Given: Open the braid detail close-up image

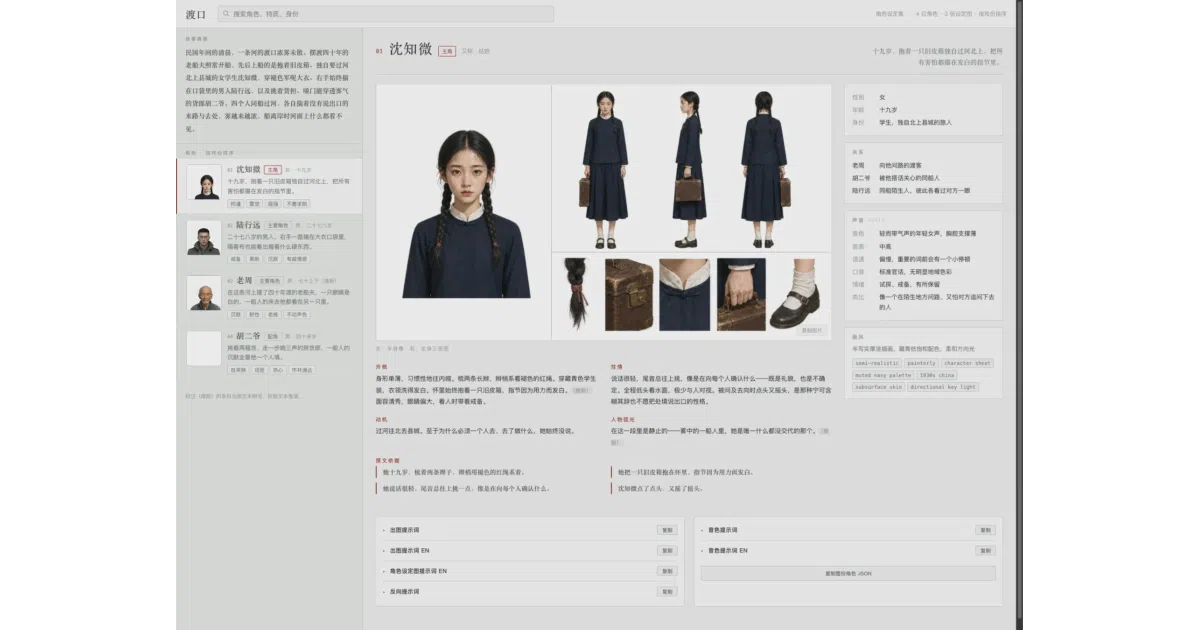Looking at the screenshot, I should coord(575,294).
